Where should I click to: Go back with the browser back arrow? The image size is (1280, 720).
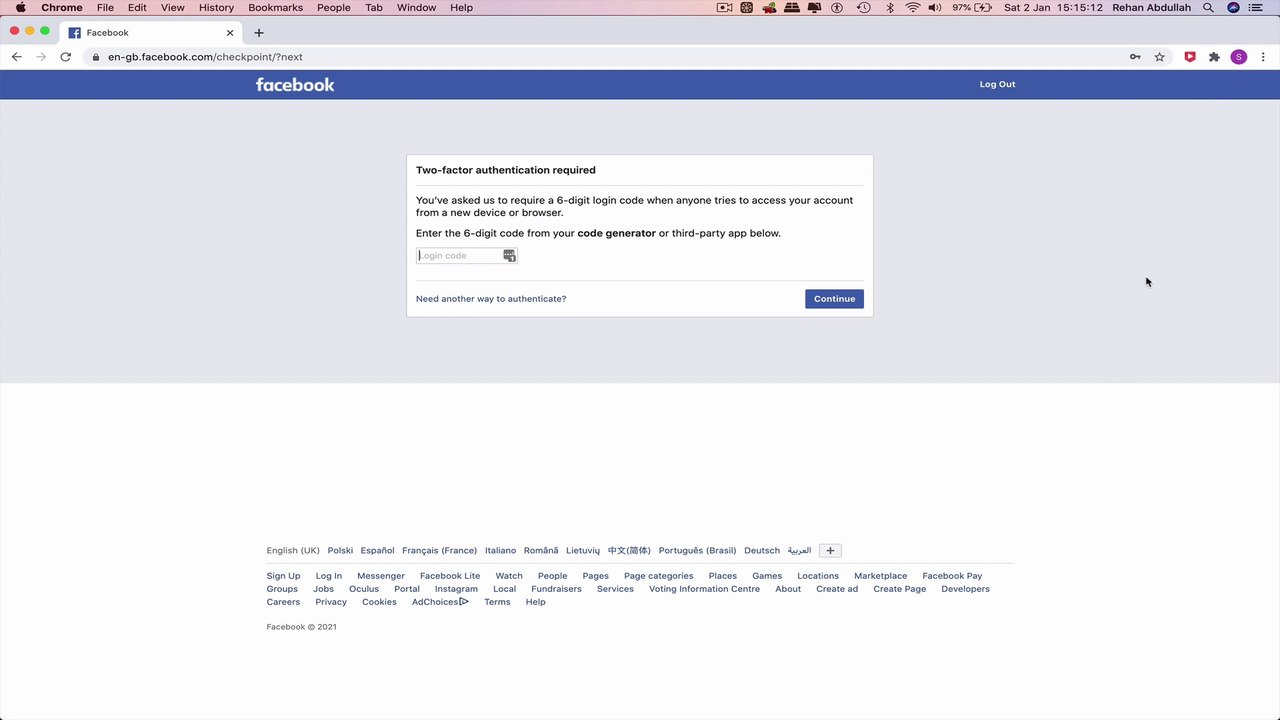[17, 57]
